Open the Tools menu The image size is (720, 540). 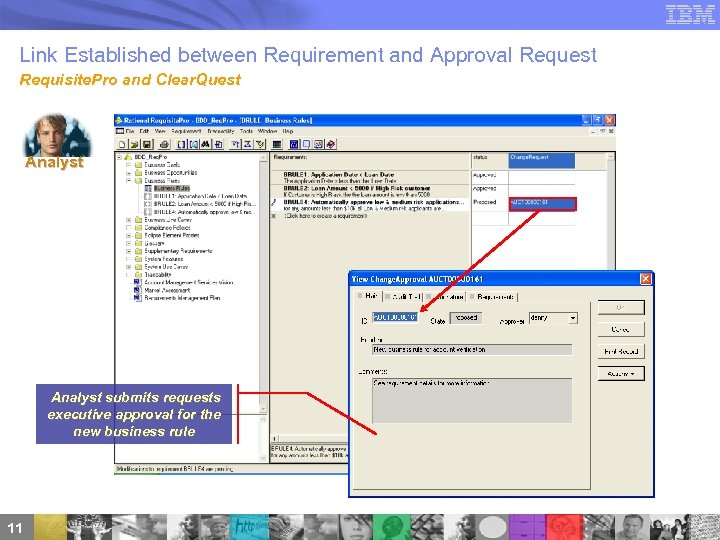(x=246, y=131)
